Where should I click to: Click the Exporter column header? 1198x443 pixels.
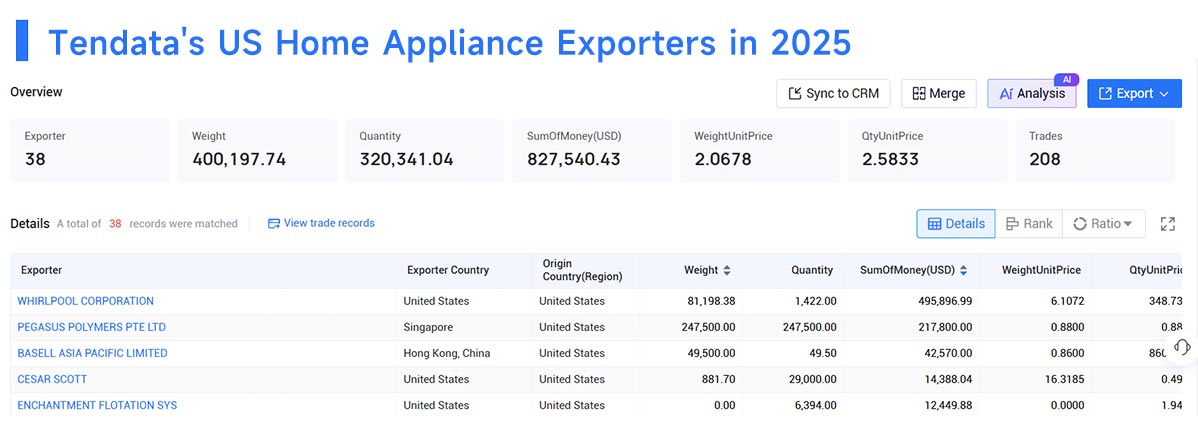(x=41, y=270)
